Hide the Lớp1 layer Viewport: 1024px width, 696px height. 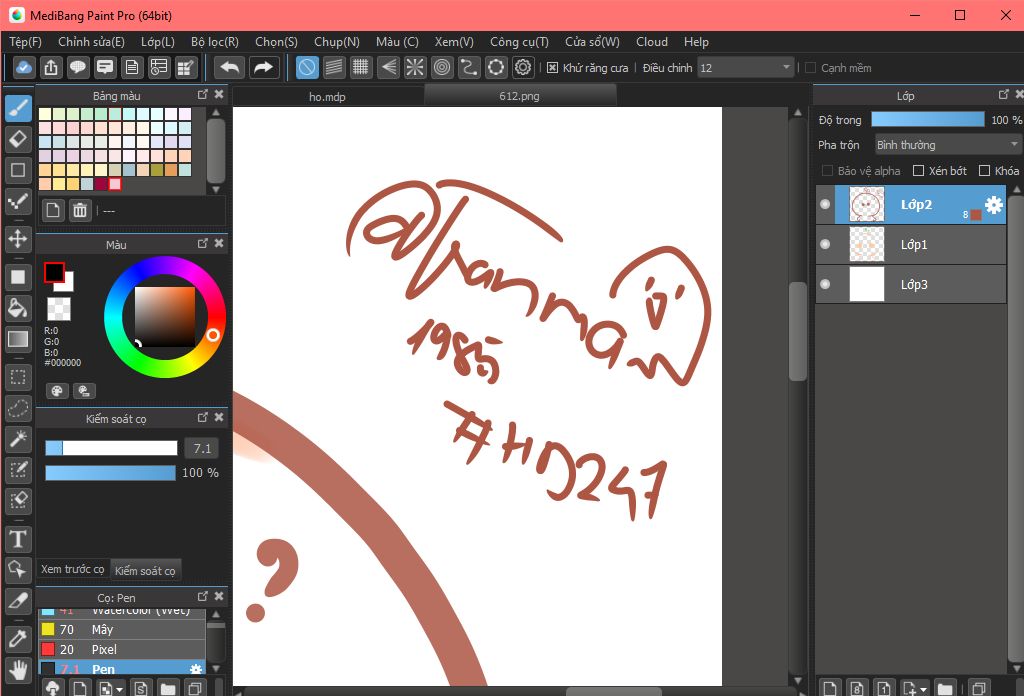[x=825, y=244]
